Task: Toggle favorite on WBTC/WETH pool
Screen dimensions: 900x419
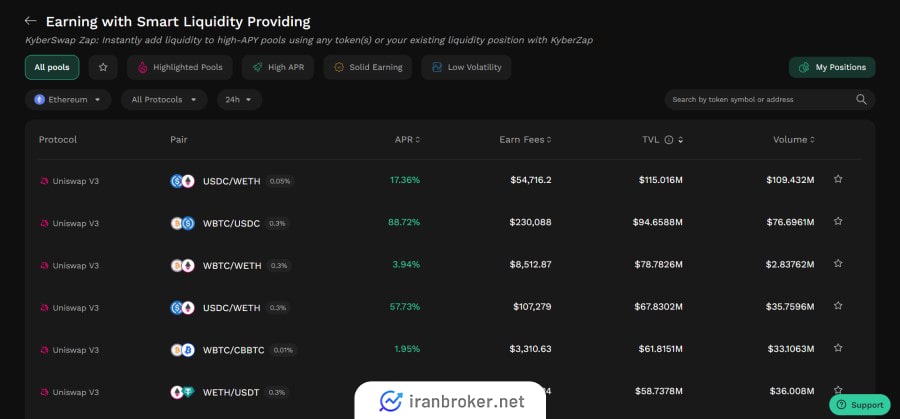Action: click(x=838, y=264)
